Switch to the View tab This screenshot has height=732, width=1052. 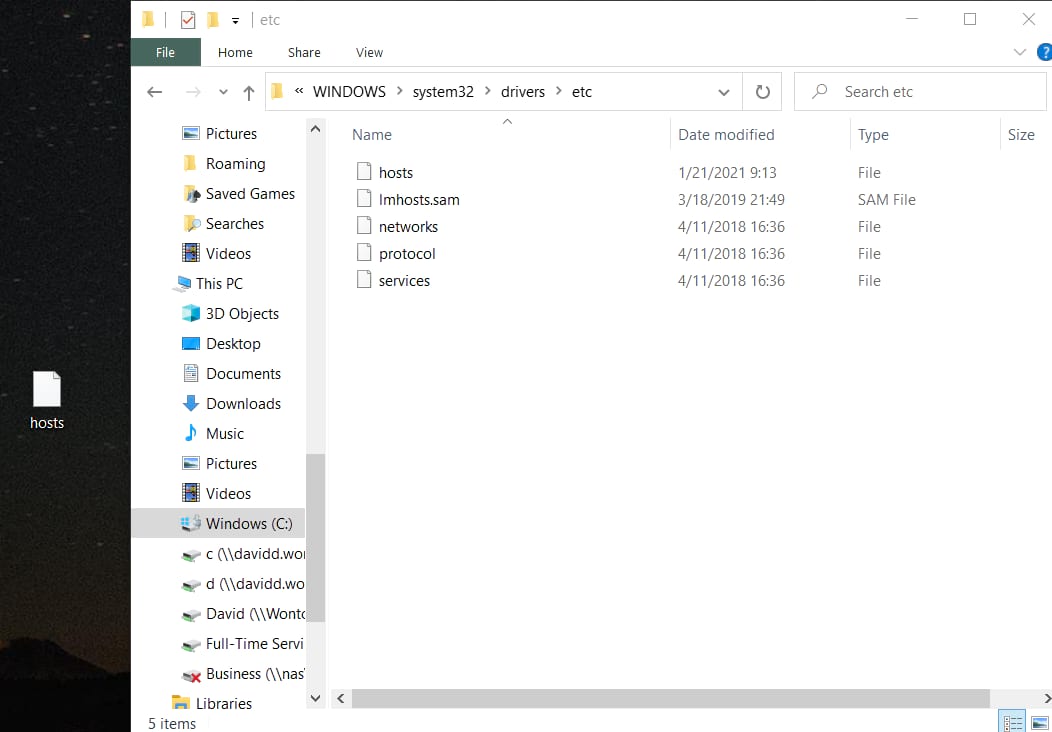(x=369, y=52)
